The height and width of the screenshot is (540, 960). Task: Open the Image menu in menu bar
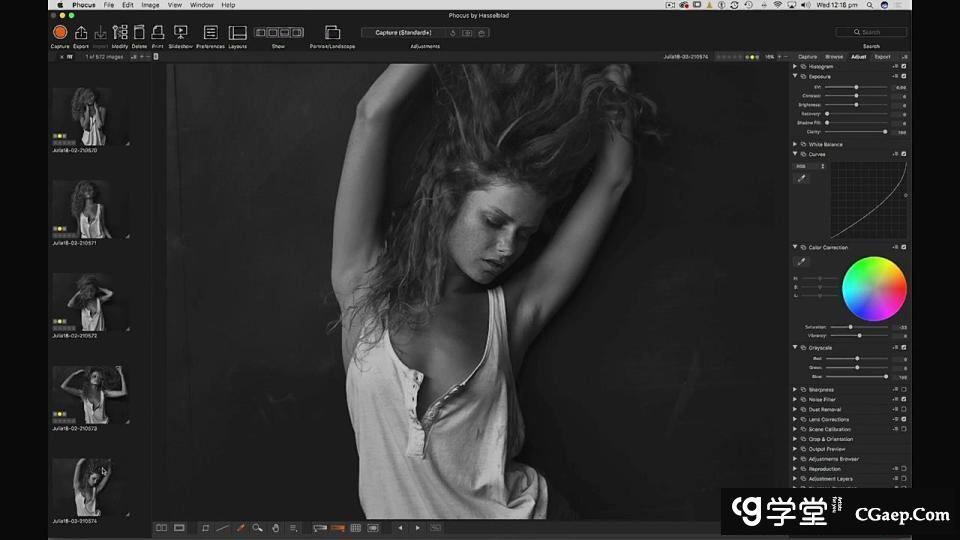click(x=150, y=5)
